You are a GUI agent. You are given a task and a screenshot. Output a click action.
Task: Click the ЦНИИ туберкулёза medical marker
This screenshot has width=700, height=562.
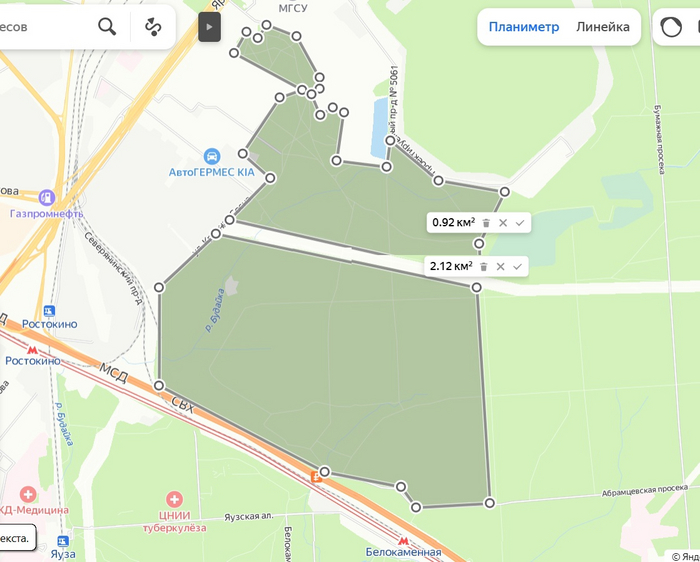tap(174, 499)
